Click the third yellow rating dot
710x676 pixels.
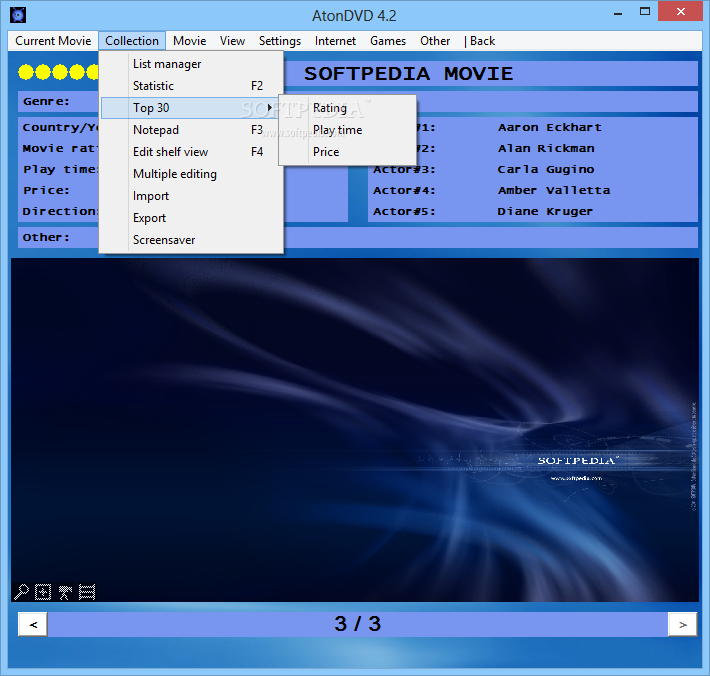click(x=60, y=72)
